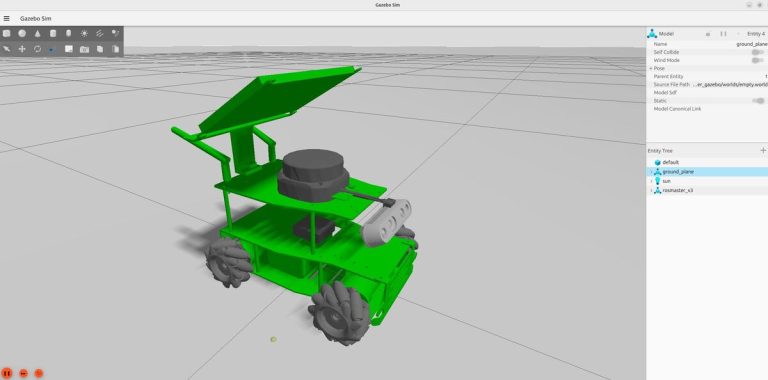Image resolution: width=768 pixels, height=380 pixels.
Task: Insert a cylinder shape
Action: click(x=53, y=33)
